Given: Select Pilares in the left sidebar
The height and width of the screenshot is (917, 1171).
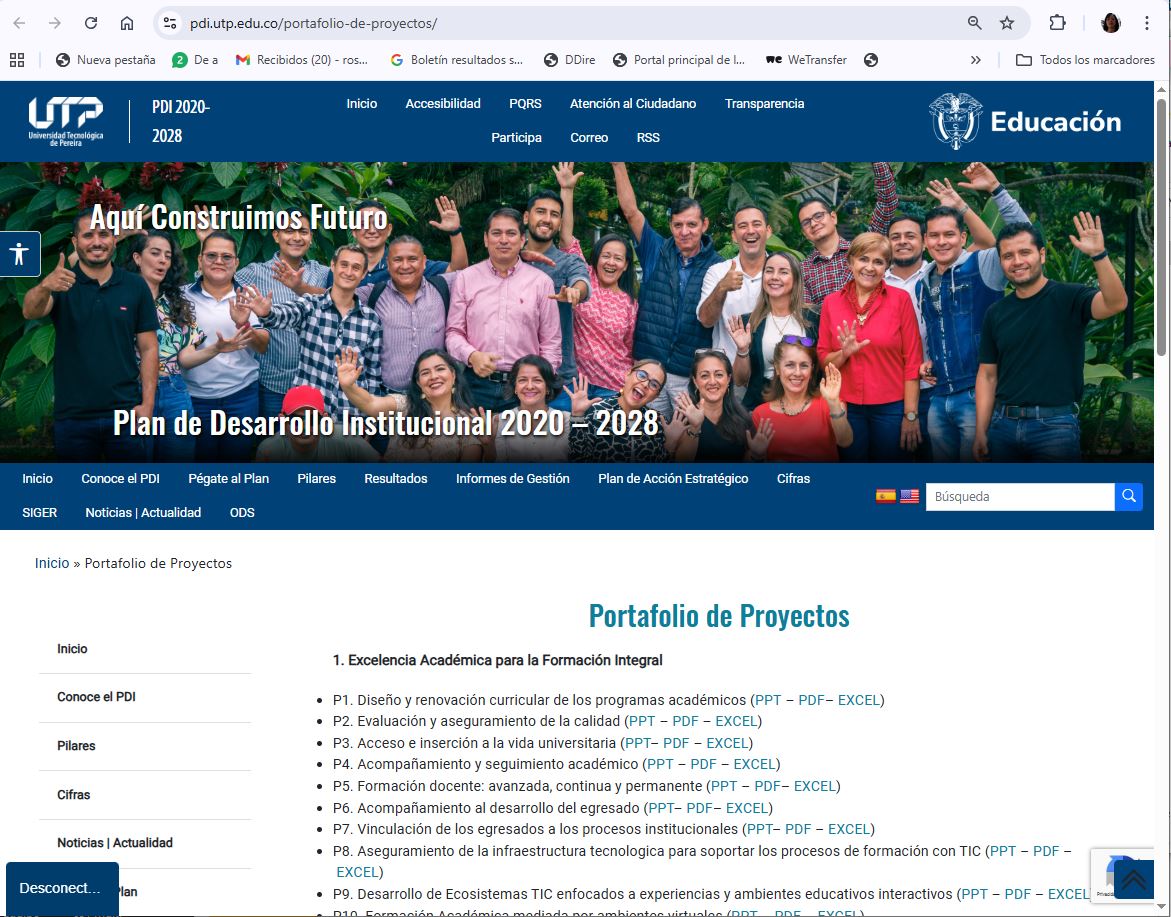Looking at the screenshot, I should tap(76, 746).
